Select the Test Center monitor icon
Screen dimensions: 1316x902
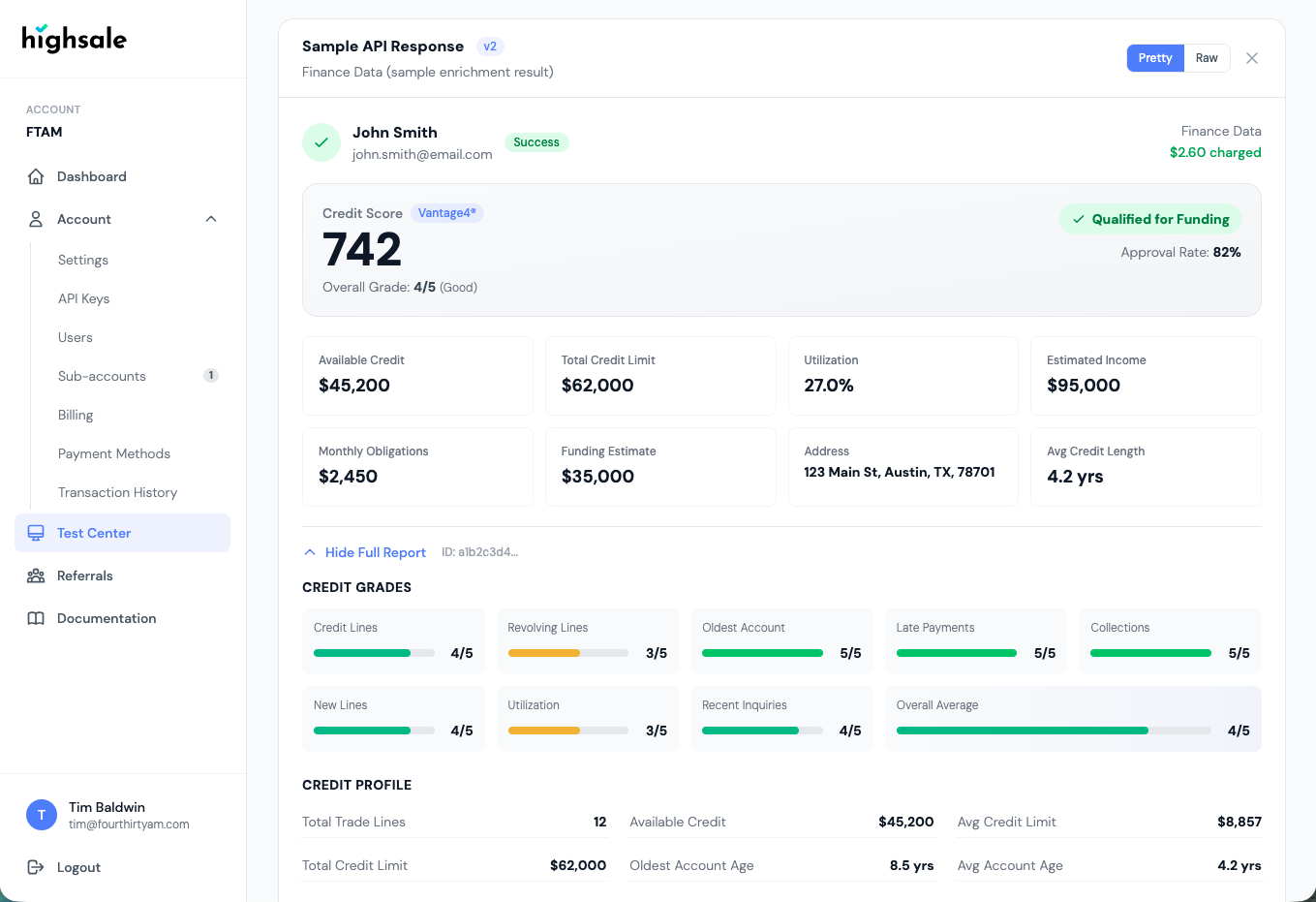(x=35, y=533)
